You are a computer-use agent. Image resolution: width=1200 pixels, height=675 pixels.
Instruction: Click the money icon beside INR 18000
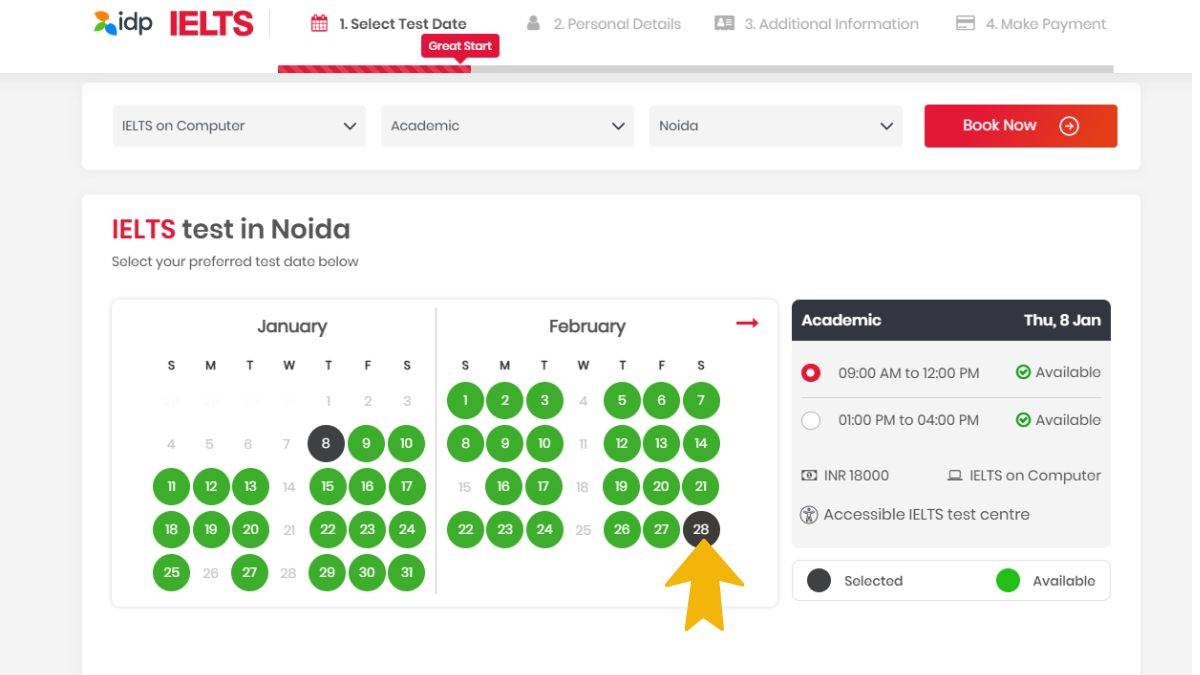809,476
